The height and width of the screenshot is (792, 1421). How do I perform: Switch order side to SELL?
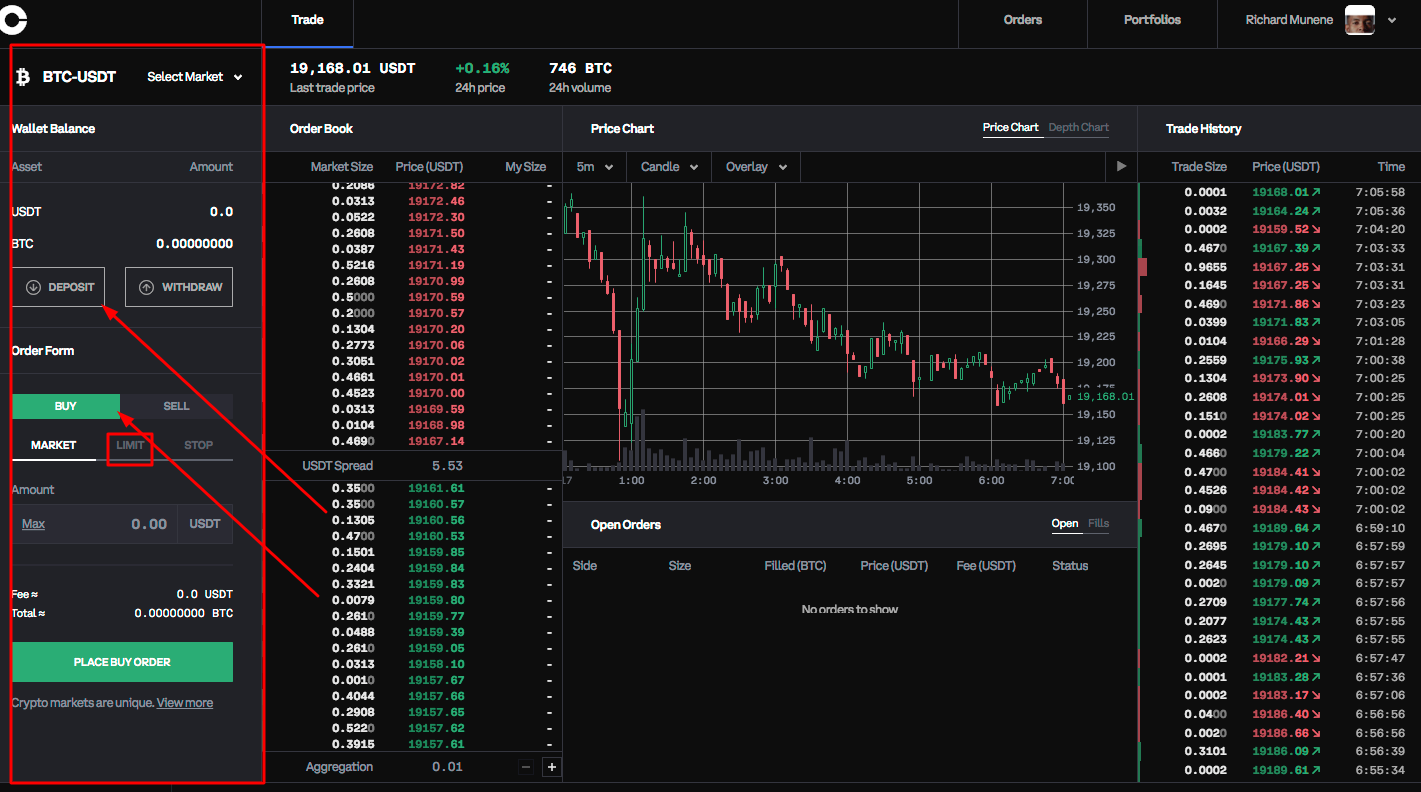coord(176,406)
